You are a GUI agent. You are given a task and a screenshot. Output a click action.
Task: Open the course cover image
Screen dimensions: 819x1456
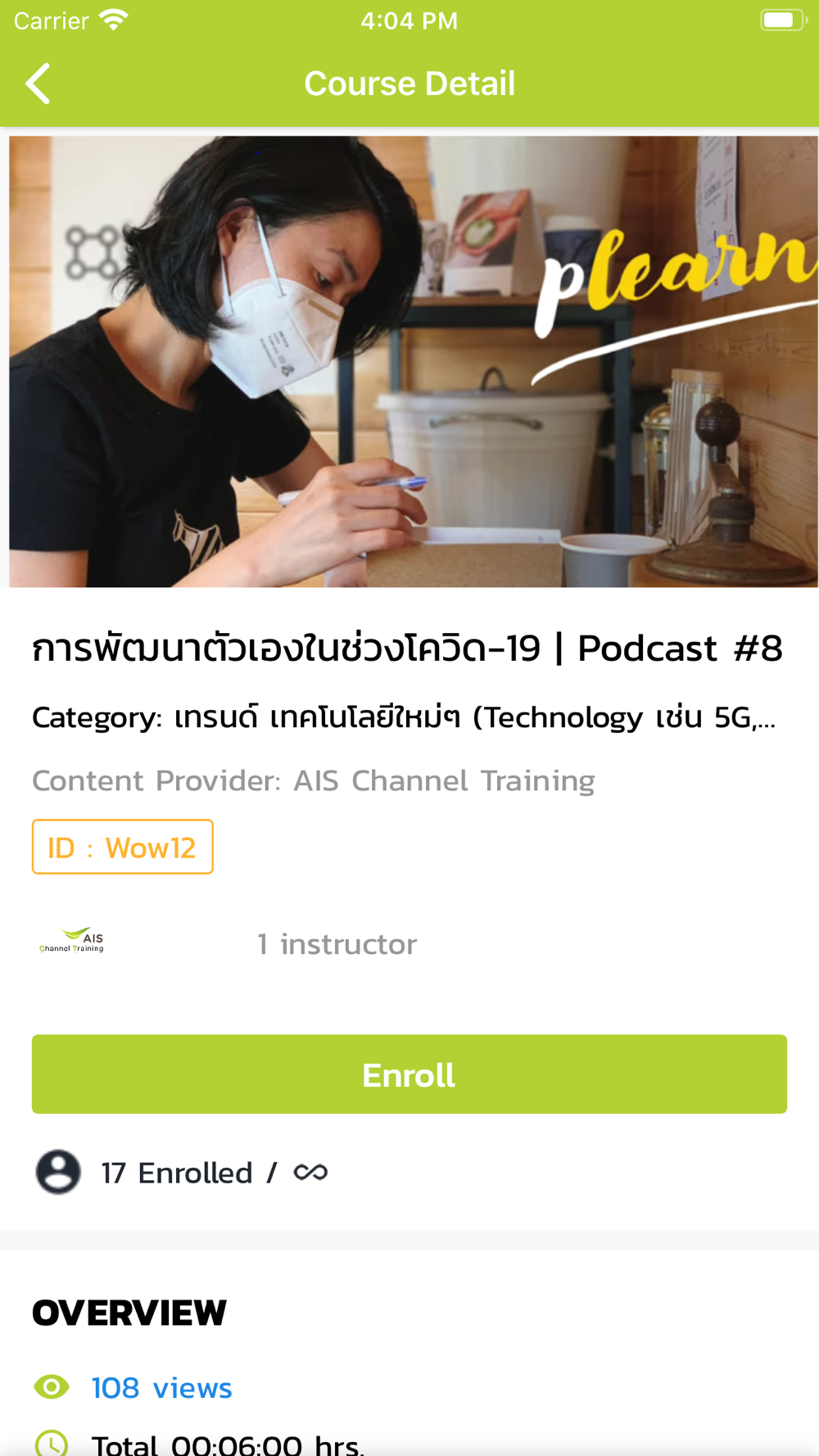414,362
